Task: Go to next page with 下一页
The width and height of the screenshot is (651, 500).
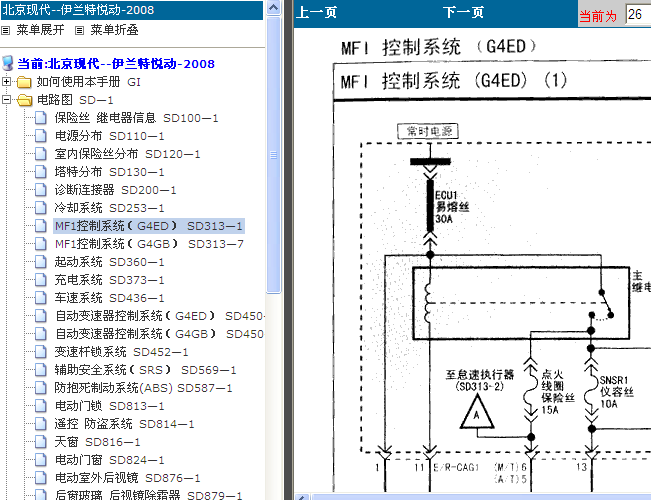Action: coord(463,12)
